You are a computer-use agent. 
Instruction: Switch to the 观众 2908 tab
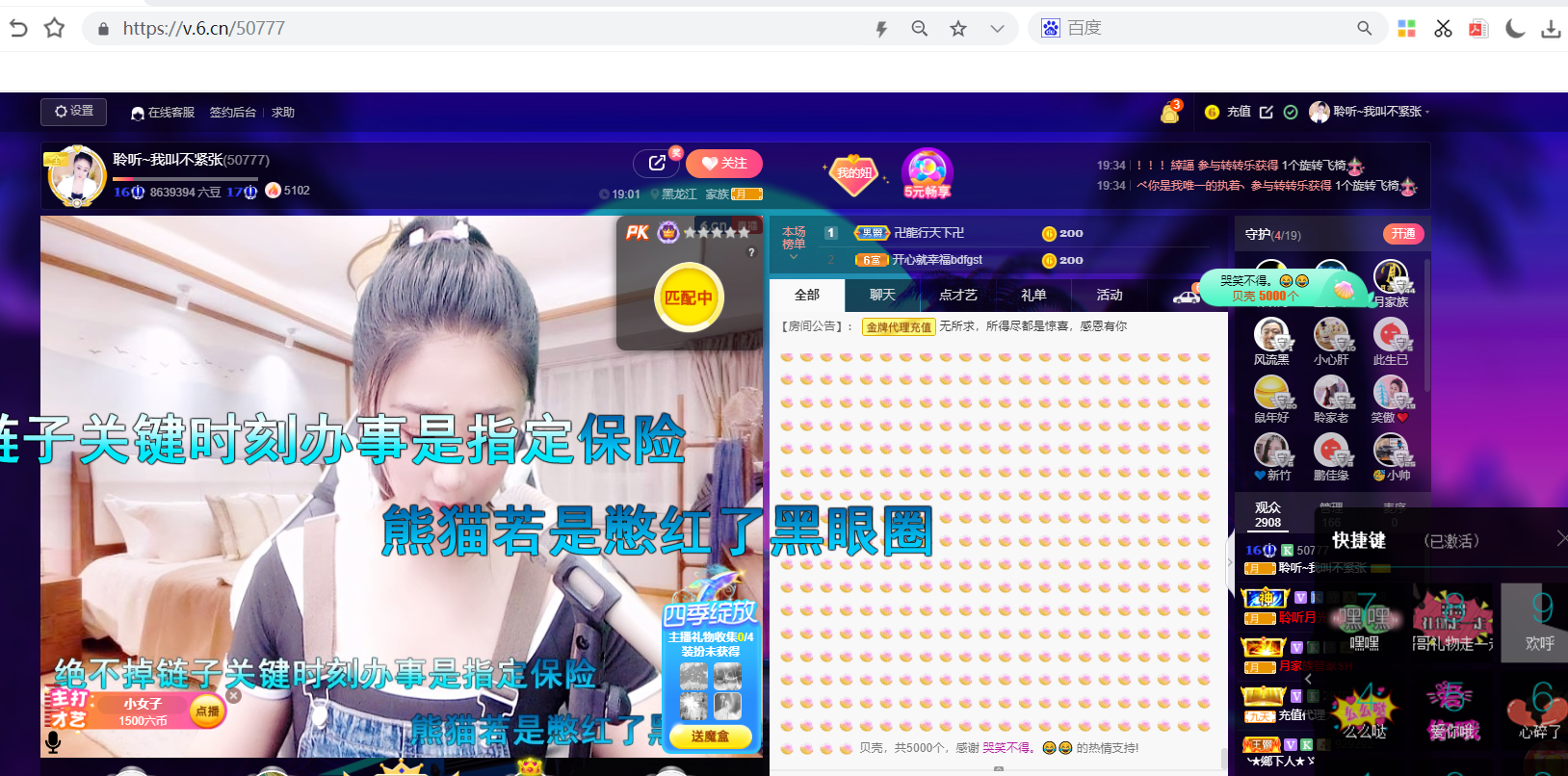[1267, 515]
